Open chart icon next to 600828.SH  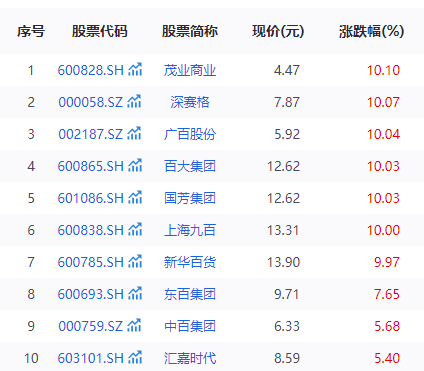[135, 70]
